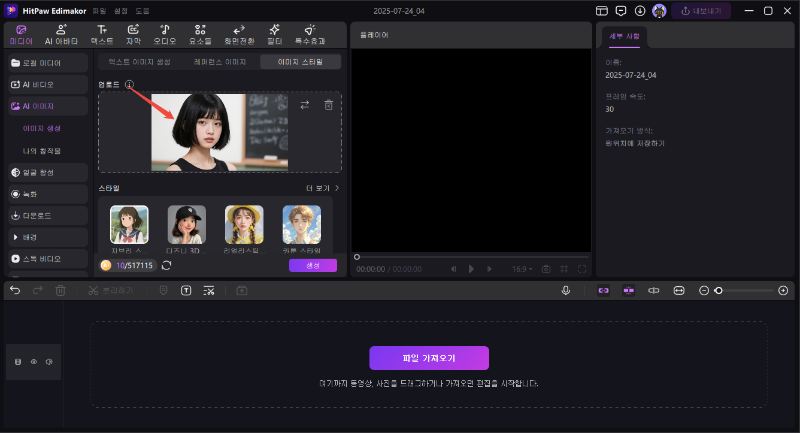Redo the timeline action
Viewport: 800px width, 433px height.
[x=38, y=290]
